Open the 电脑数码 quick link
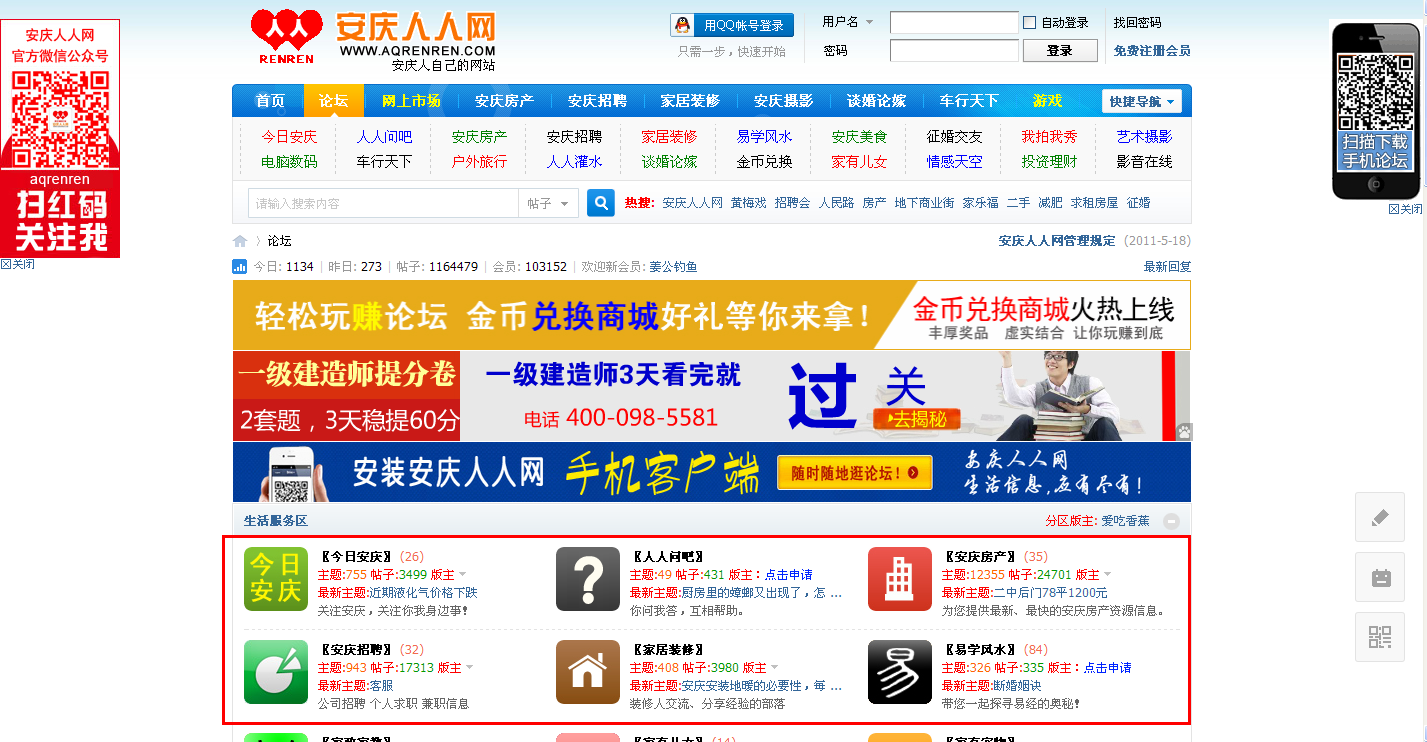Screen dimensions: 1427x742 [289, 162]
